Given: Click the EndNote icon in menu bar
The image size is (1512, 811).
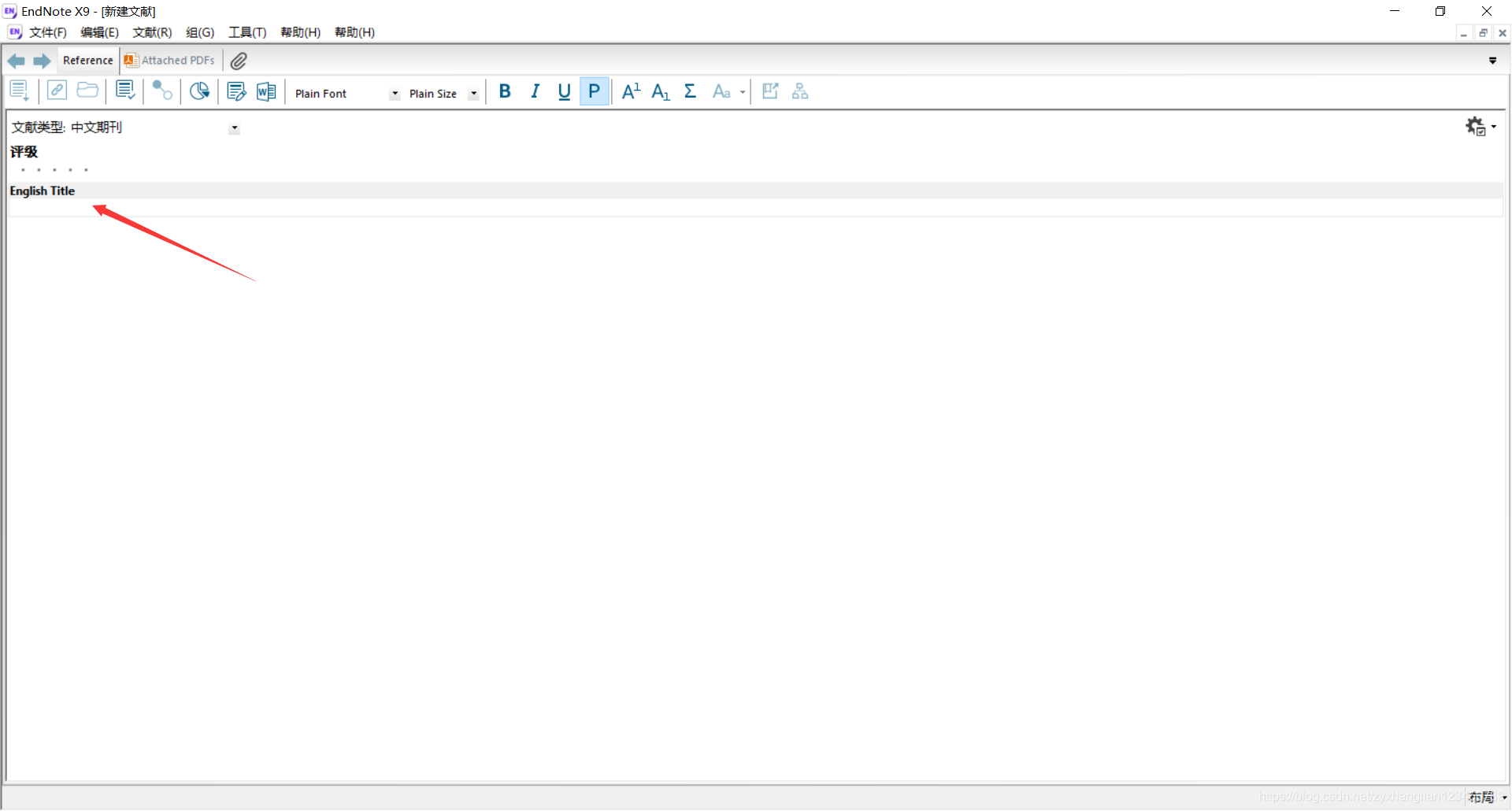Looking at the screenshot, I should coord(15,32).
